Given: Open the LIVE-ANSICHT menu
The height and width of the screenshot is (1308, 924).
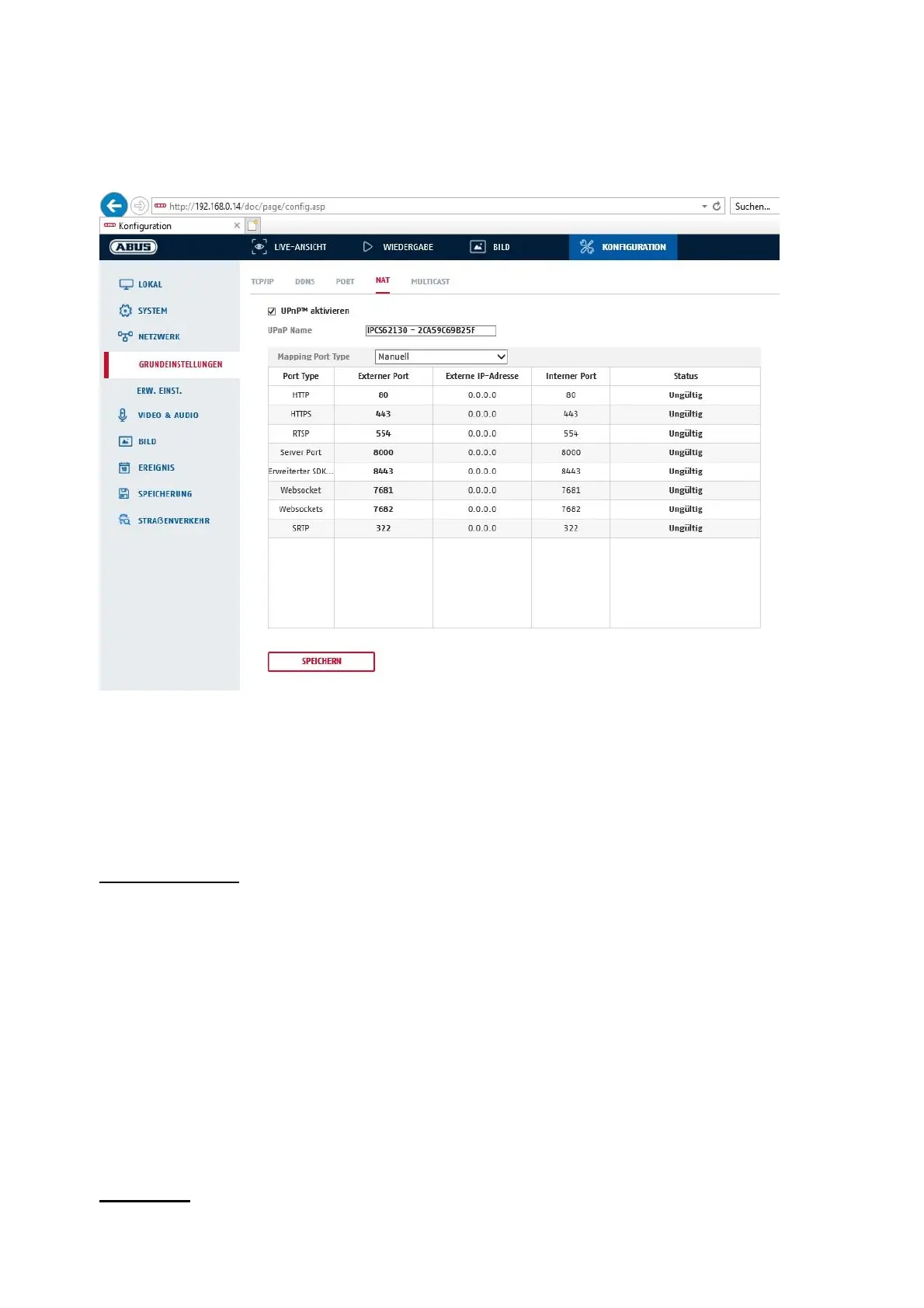Looking at the screenshot, I should (x=300, y=247).
